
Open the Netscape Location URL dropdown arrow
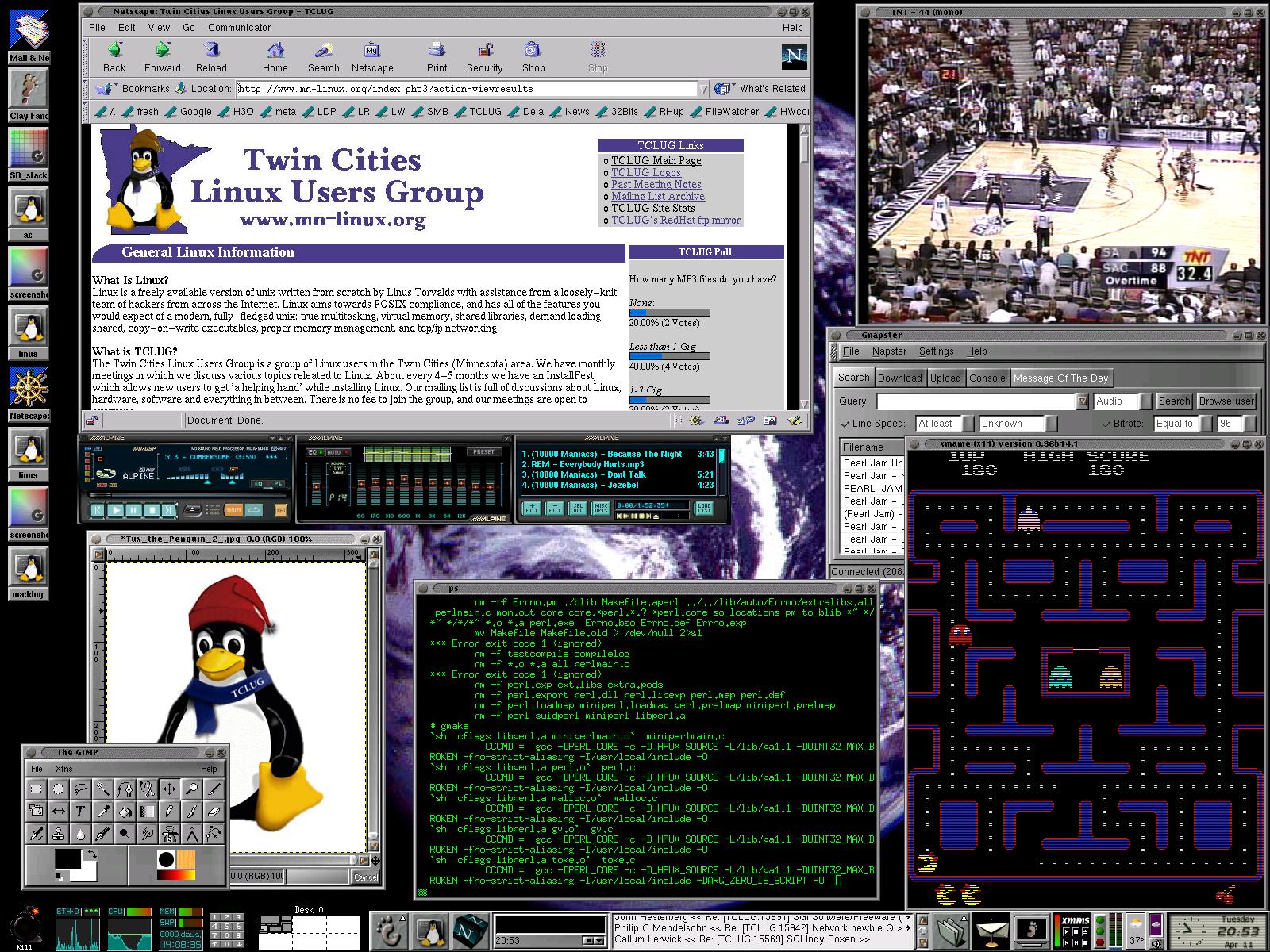click(x=702, y=89)
